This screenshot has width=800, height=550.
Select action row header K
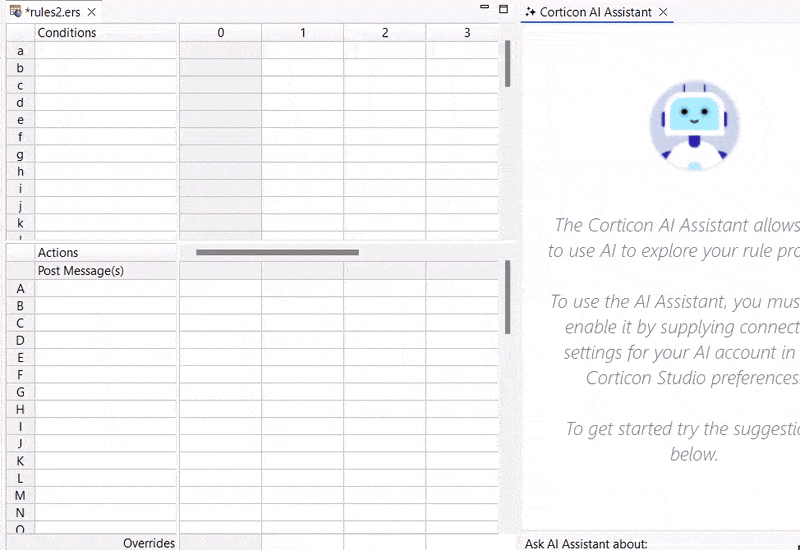click(20, 461)
